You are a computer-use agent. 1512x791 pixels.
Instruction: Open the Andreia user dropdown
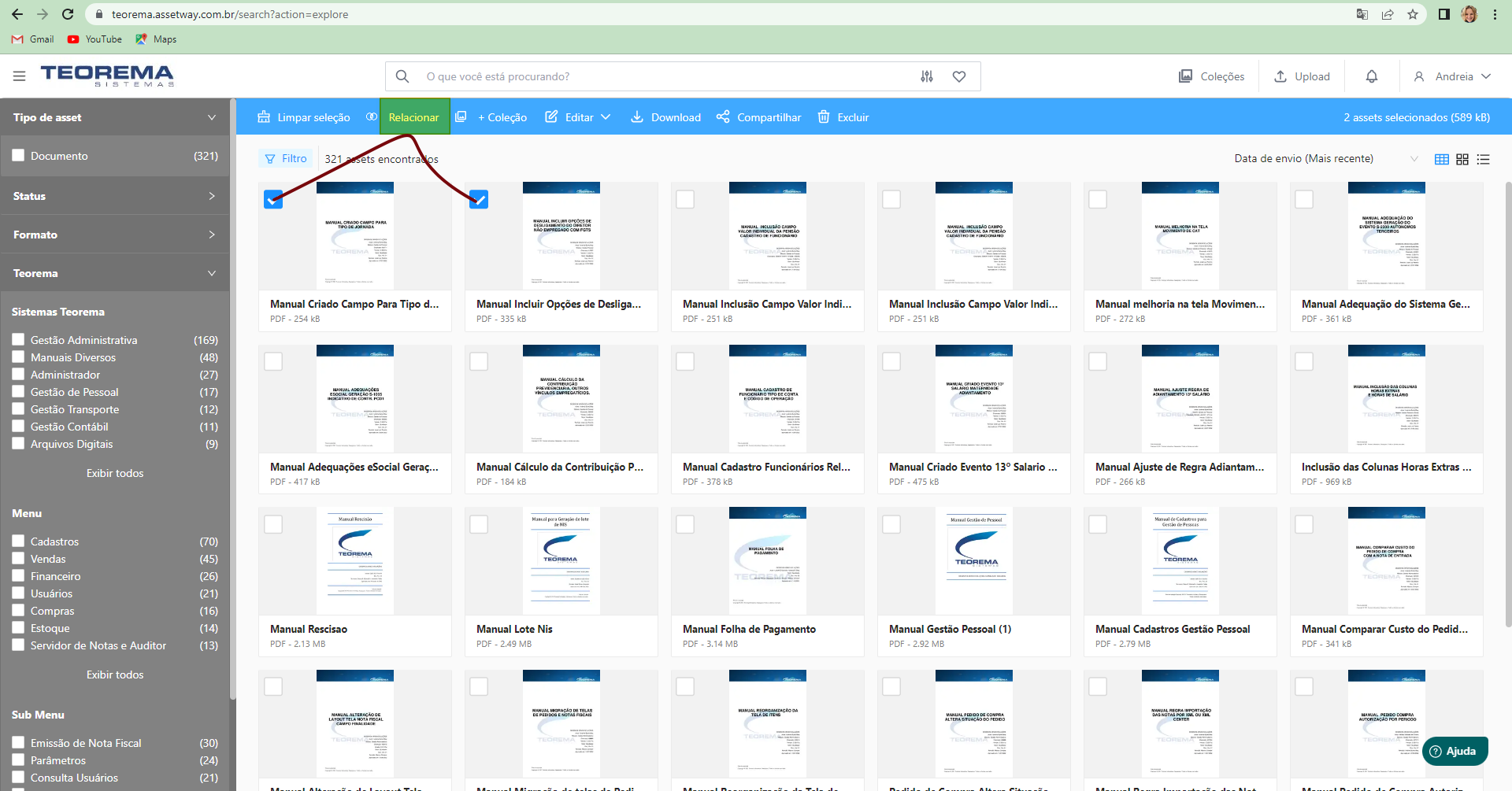pyautogui.click(x=1452, y=76)
